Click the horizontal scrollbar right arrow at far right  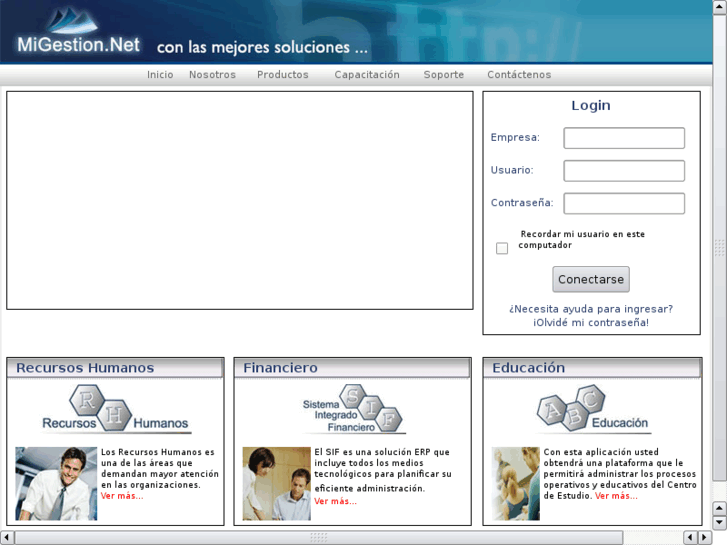pos(705,538)
